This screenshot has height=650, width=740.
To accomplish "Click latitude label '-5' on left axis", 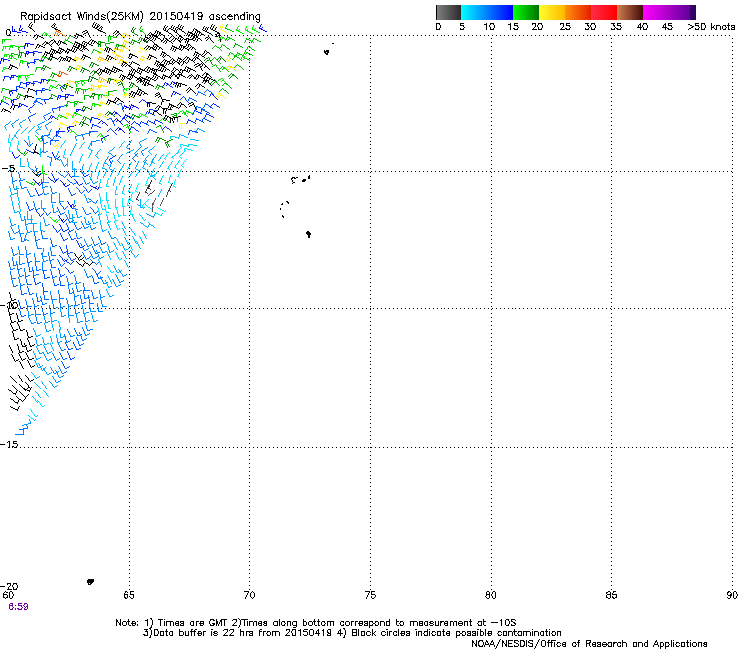I will [8, 169].
